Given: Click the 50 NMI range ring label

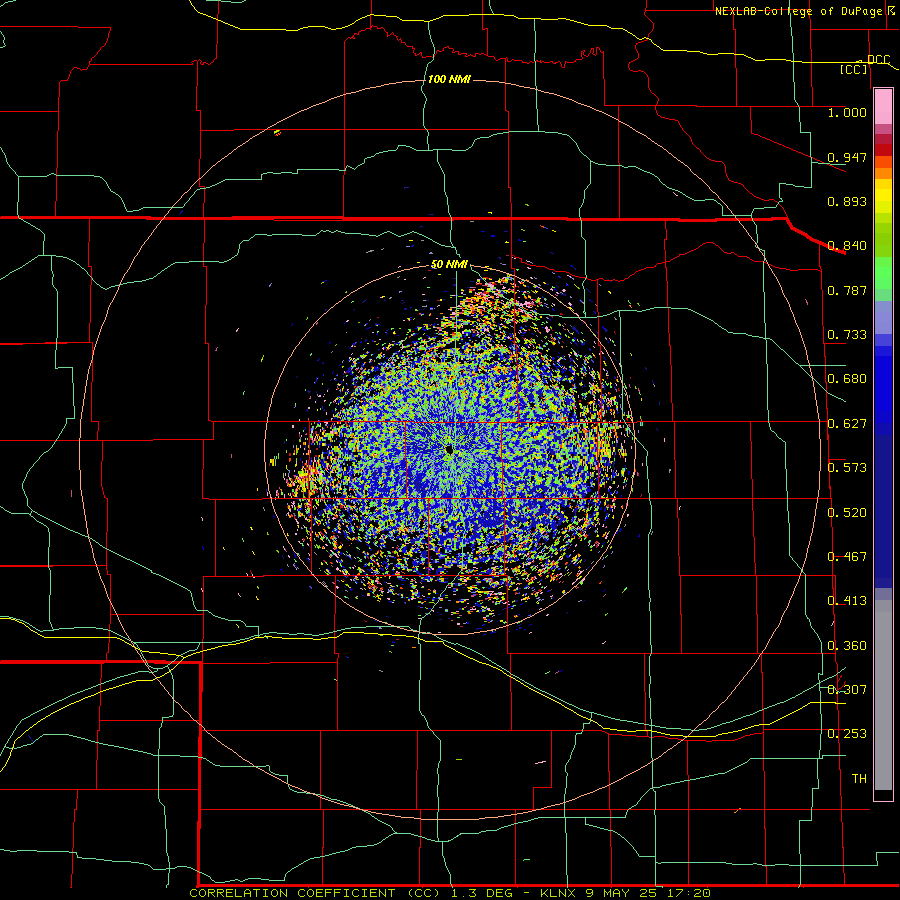Looking at the screenshot, I should [449, 264].
